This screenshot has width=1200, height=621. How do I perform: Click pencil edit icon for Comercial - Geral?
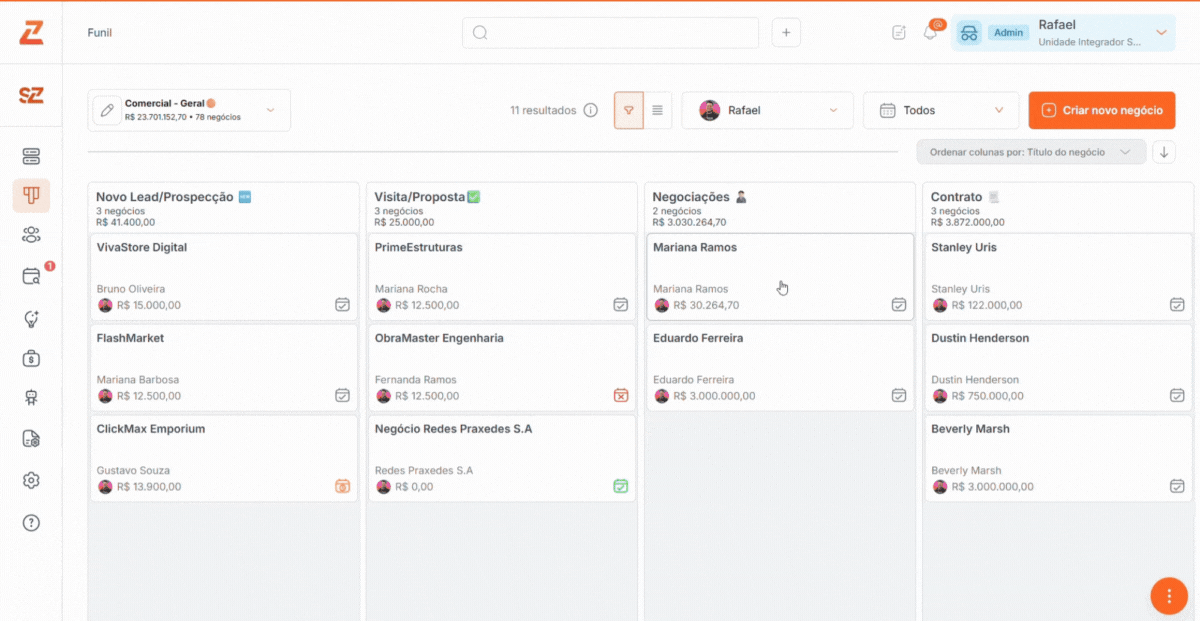(x=107, y=110)
